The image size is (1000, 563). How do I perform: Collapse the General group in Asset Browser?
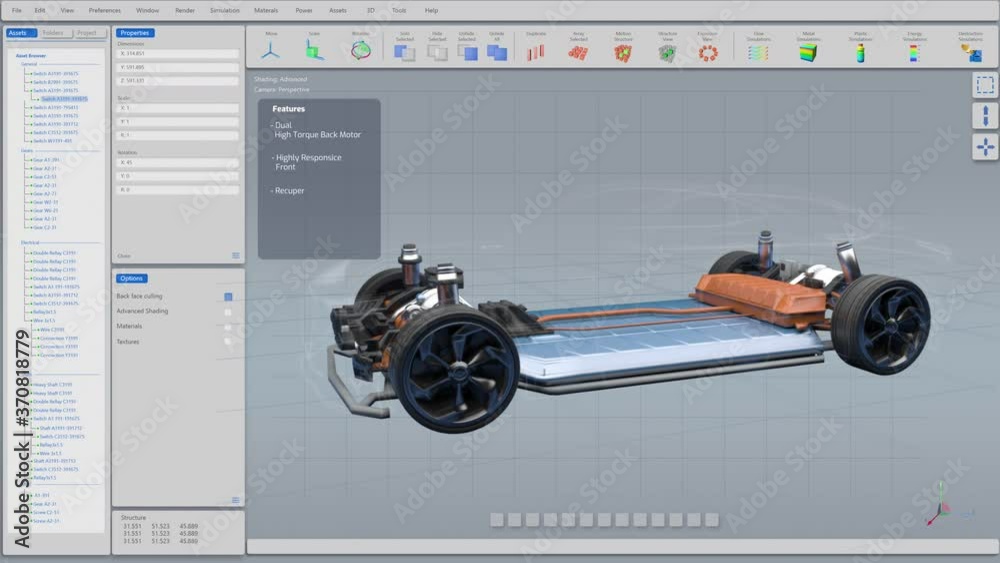coord(29,64)
